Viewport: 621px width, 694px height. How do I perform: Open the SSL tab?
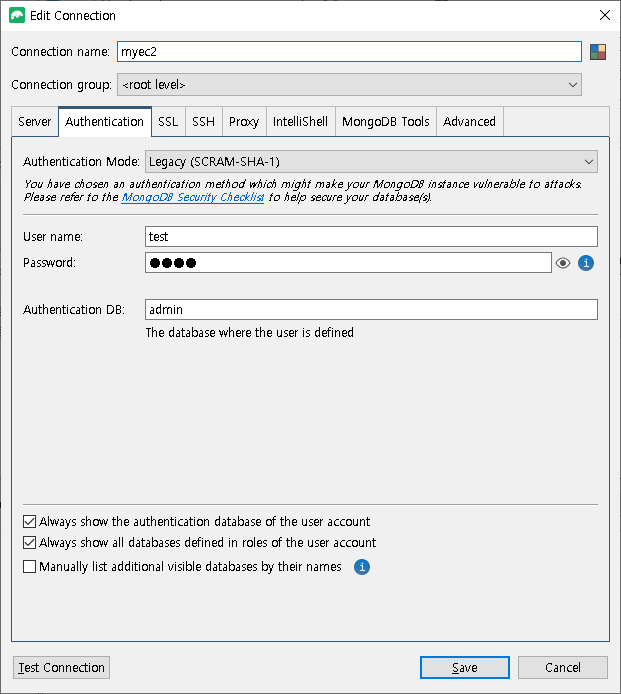tap(168, 122)
